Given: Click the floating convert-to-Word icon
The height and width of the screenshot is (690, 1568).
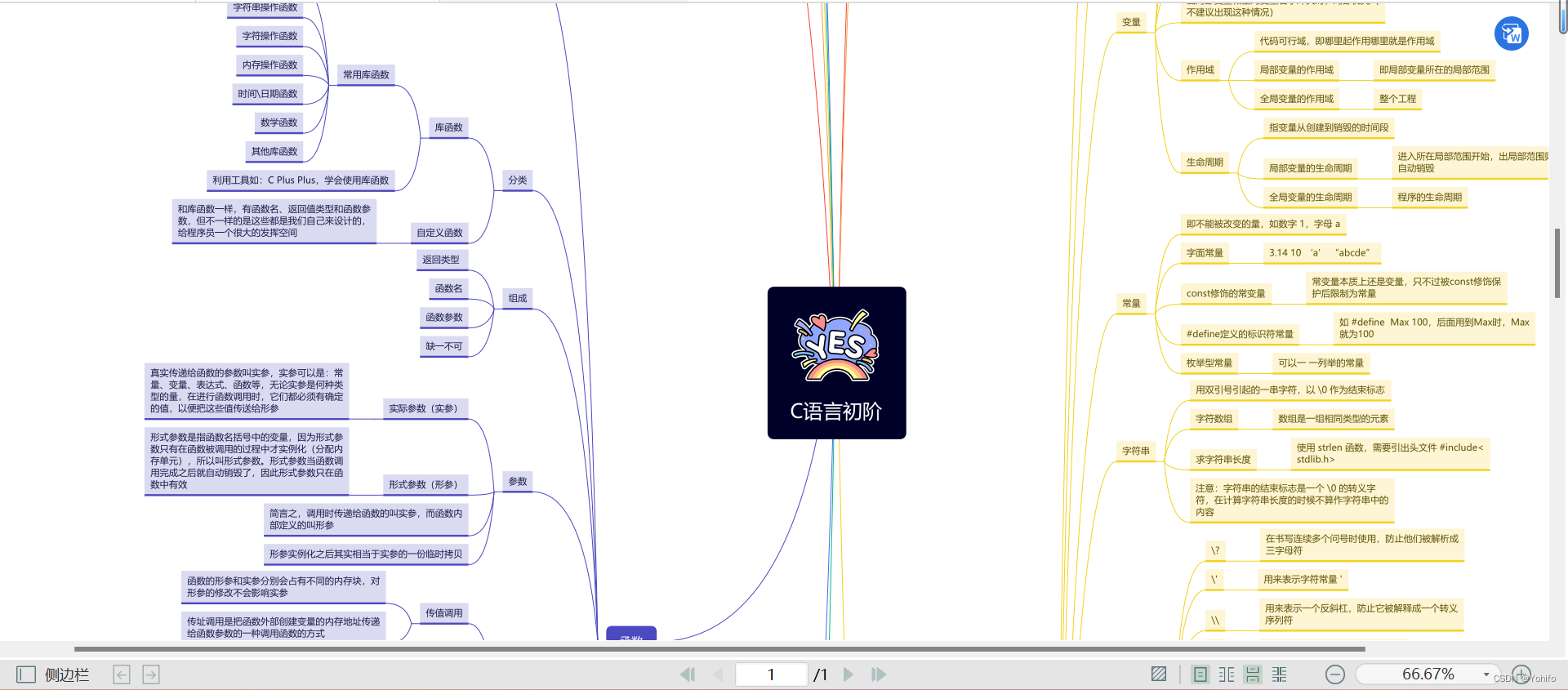Looking at the screenshot, I should click(x=1512, y=33).
